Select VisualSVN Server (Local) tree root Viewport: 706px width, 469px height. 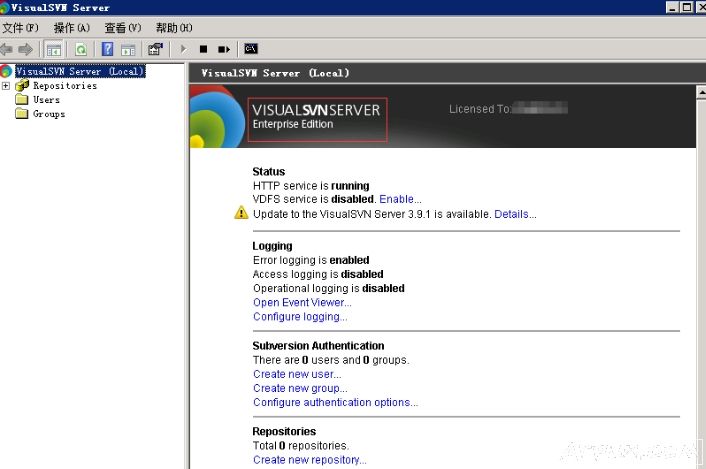80,71
